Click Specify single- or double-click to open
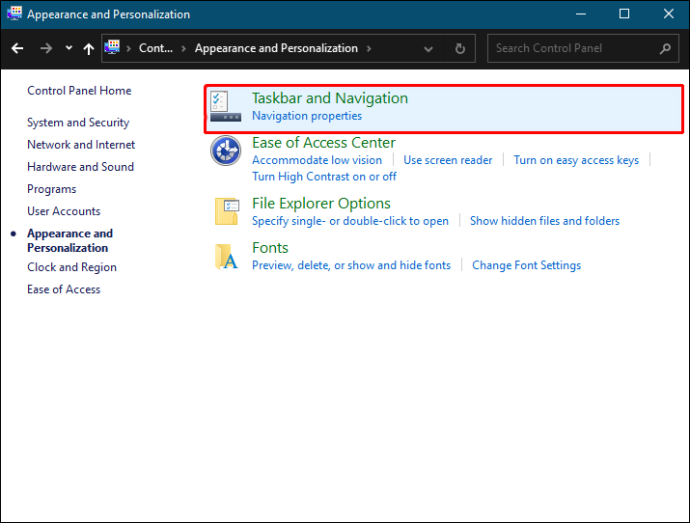 tap(350, 221)
